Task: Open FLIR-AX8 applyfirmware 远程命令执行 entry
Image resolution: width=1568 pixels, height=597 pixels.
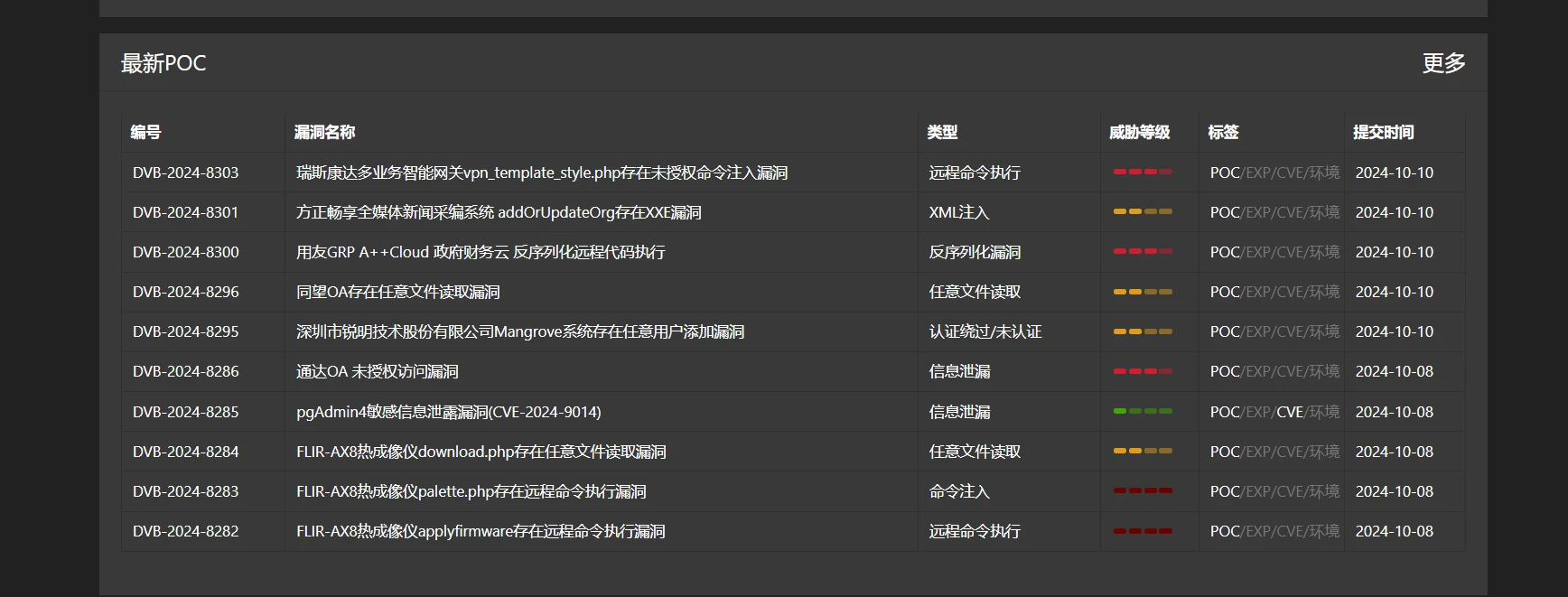Action: pos(481,531)
